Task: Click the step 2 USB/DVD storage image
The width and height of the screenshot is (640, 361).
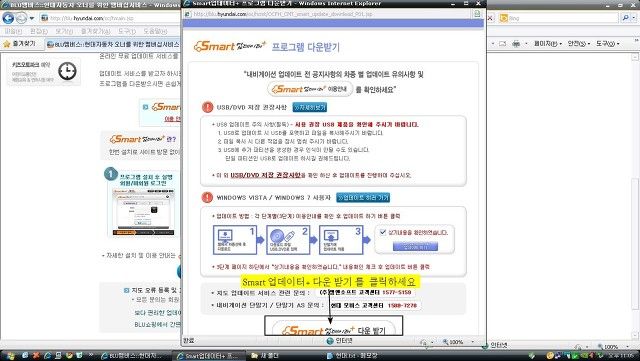Action: 288,240
